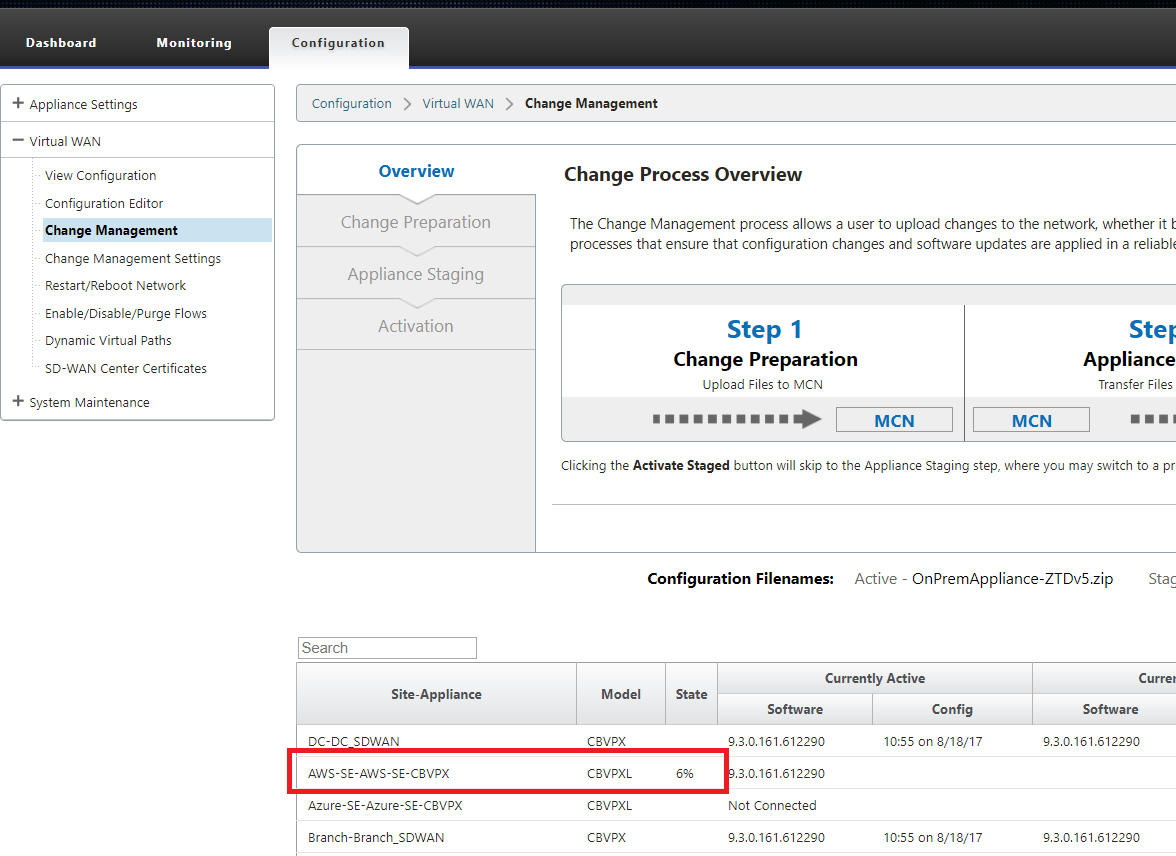Click the MCN box under Step 2
This screenshot has width=1176, height=856.
pos(1031,420)
